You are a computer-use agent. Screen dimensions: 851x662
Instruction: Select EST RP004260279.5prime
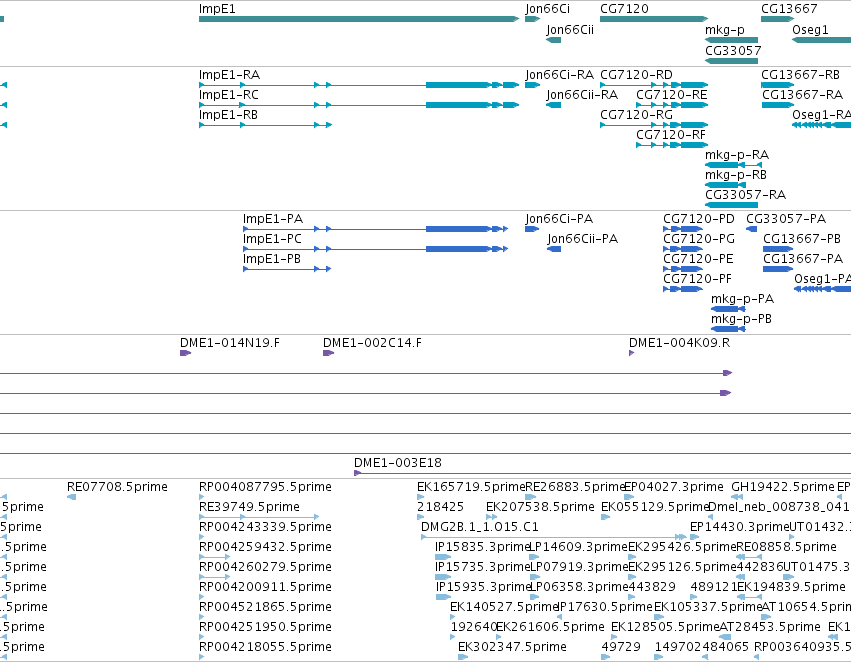pyautogui.click(x=214, y=577)
